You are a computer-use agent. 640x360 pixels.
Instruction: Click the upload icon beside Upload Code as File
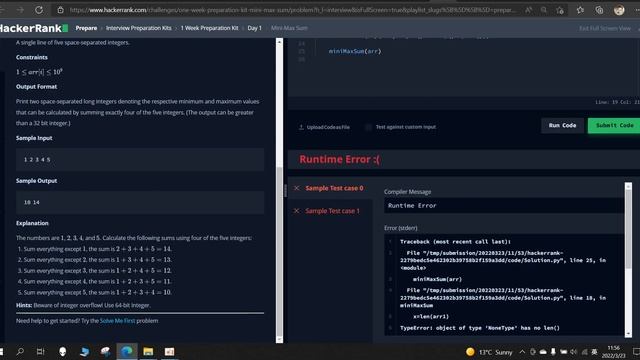[x=301, y=127]
